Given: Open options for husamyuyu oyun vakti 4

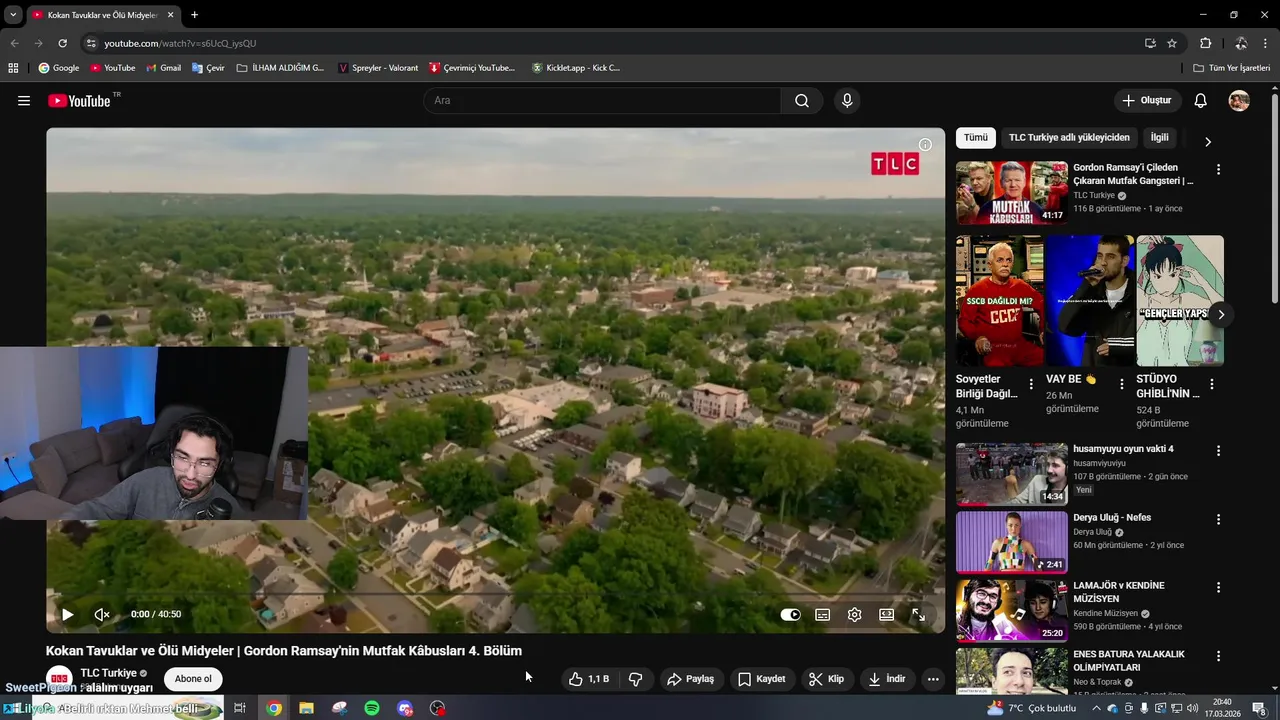Looking at the screenshot, I should (x=1218, y=451).
